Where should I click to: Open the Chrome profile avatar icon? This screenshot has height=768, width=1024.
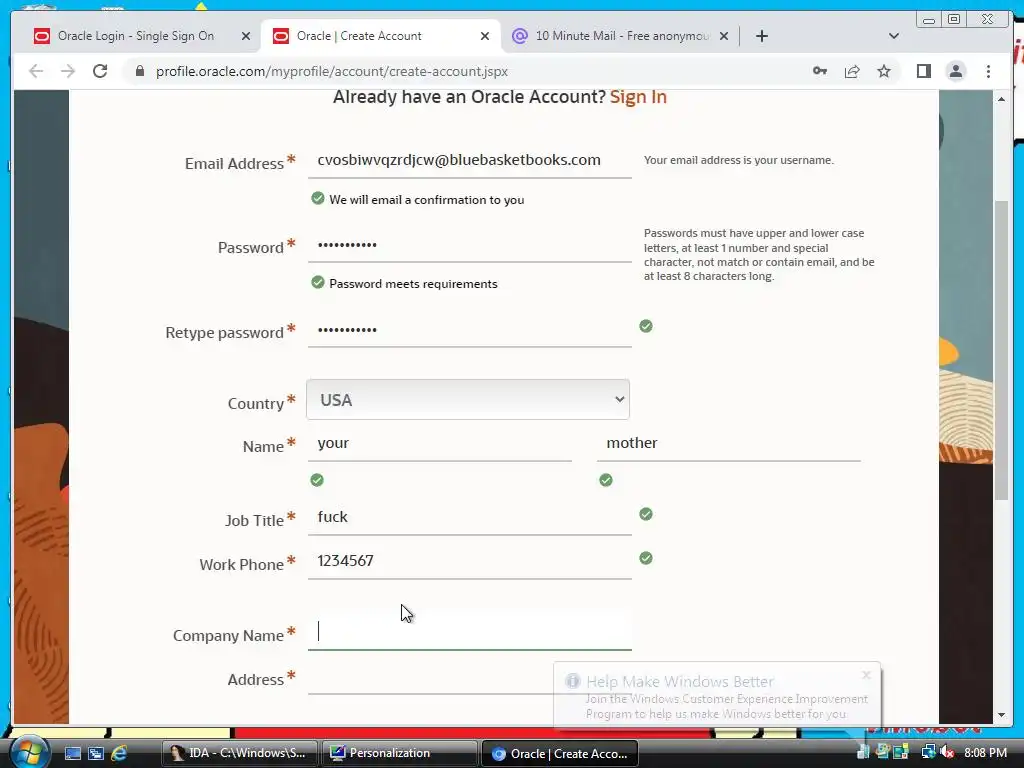click(955, 71)
